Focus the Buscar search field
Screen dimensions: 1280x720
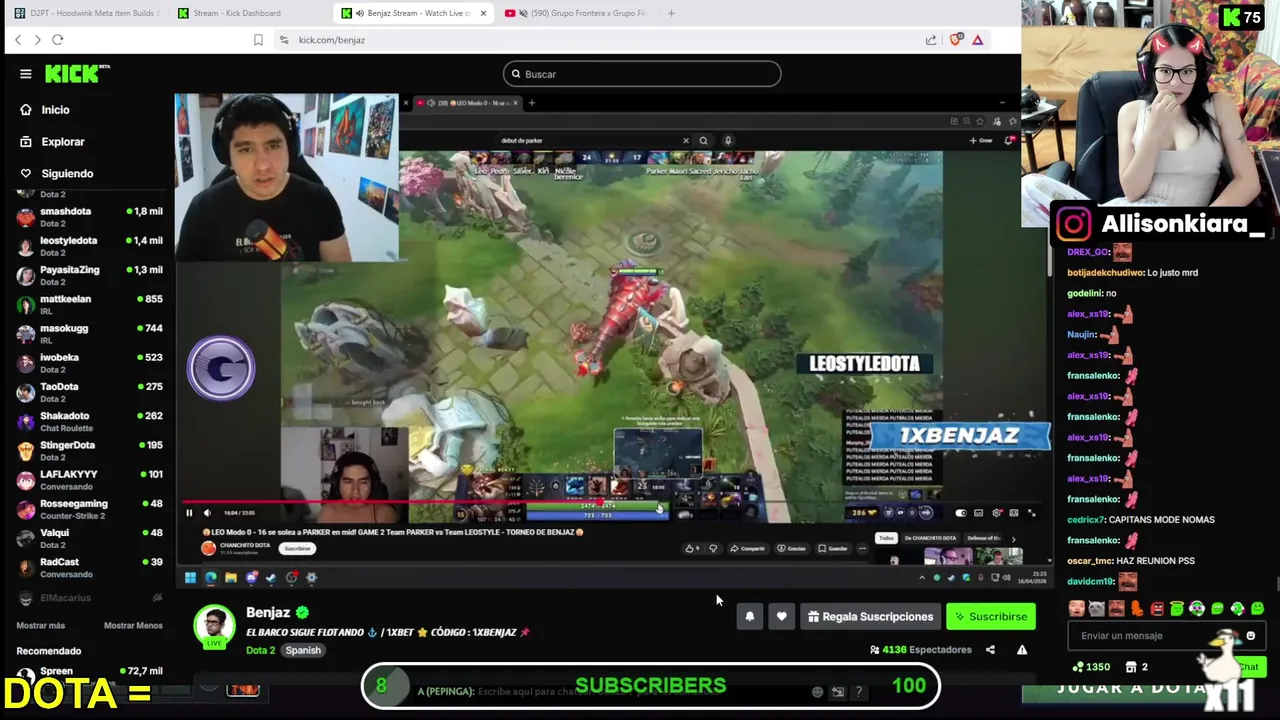tap(642, 74)
